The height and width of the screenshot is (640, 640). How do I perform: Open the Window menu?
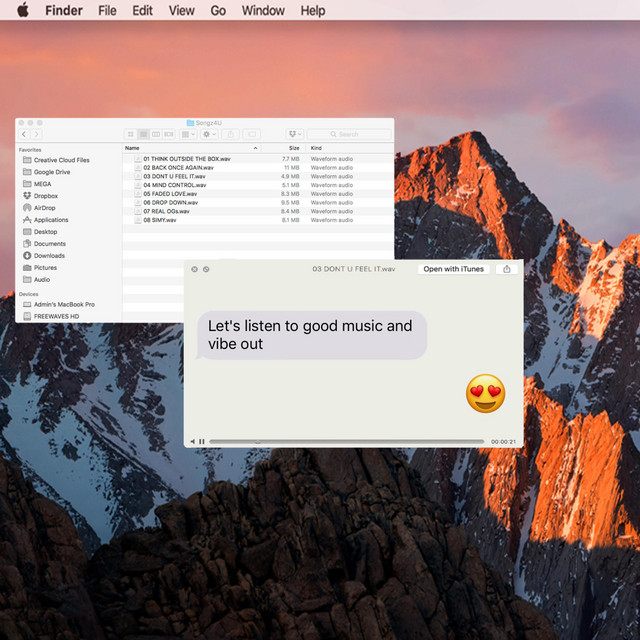(x=263, y=10)
